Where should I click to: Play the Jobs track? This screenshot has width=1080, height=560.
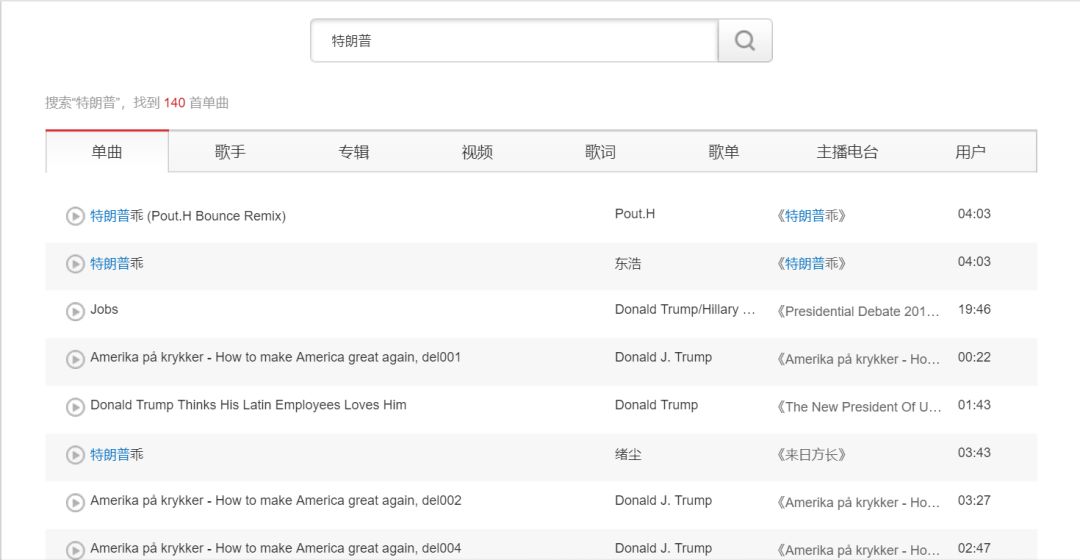click(75, 311)
